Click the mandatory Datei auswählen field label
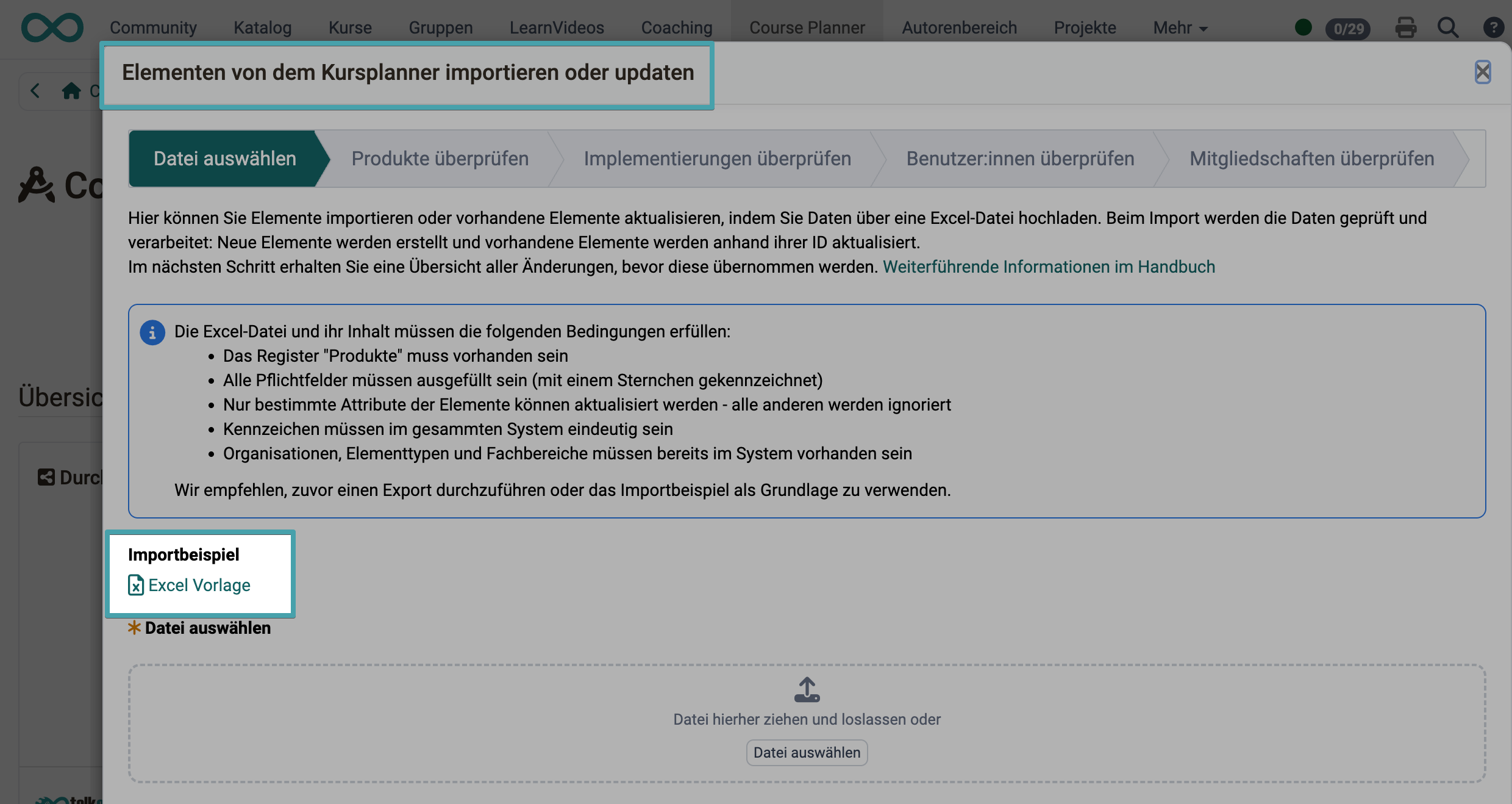The width and height of the screenshot is (1512, 804). tap(207, 628)
